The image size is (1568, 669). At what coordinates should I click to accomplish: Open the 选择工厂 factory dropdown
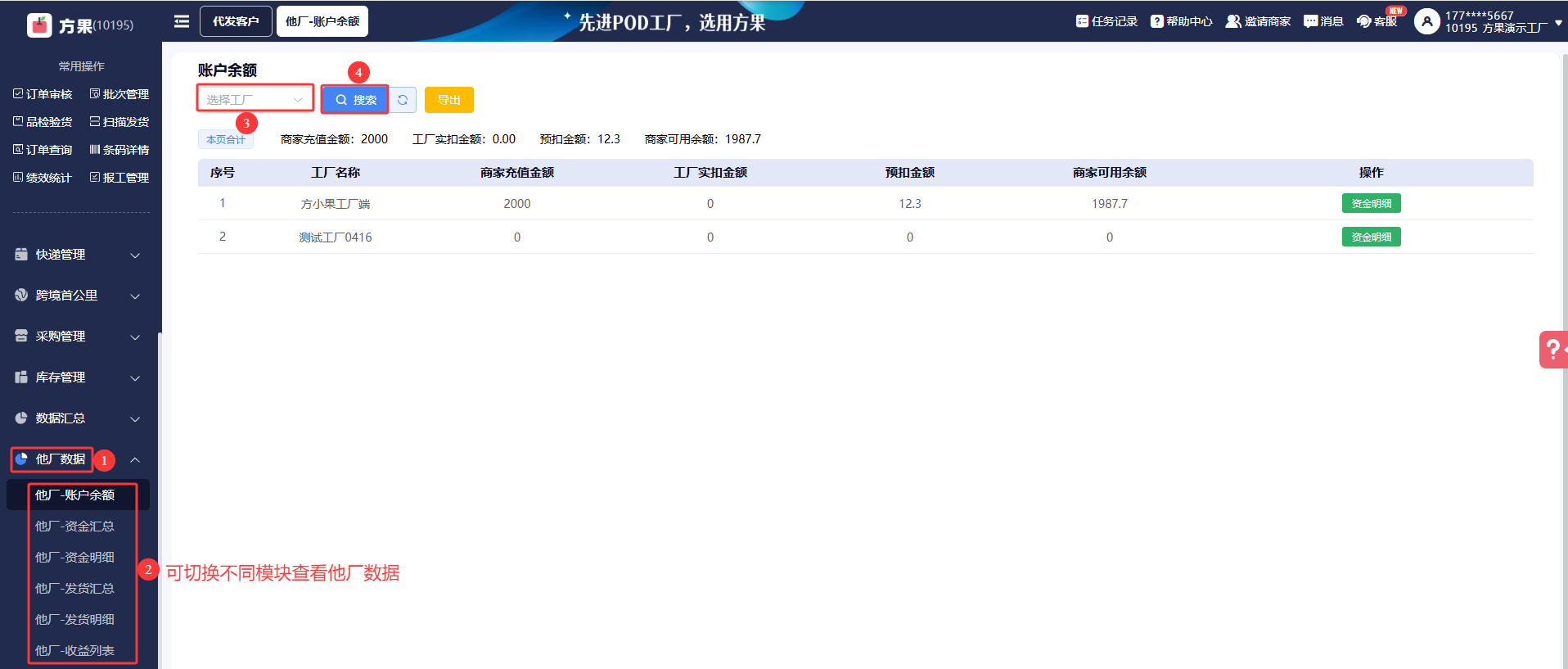[x=255, y=99]
